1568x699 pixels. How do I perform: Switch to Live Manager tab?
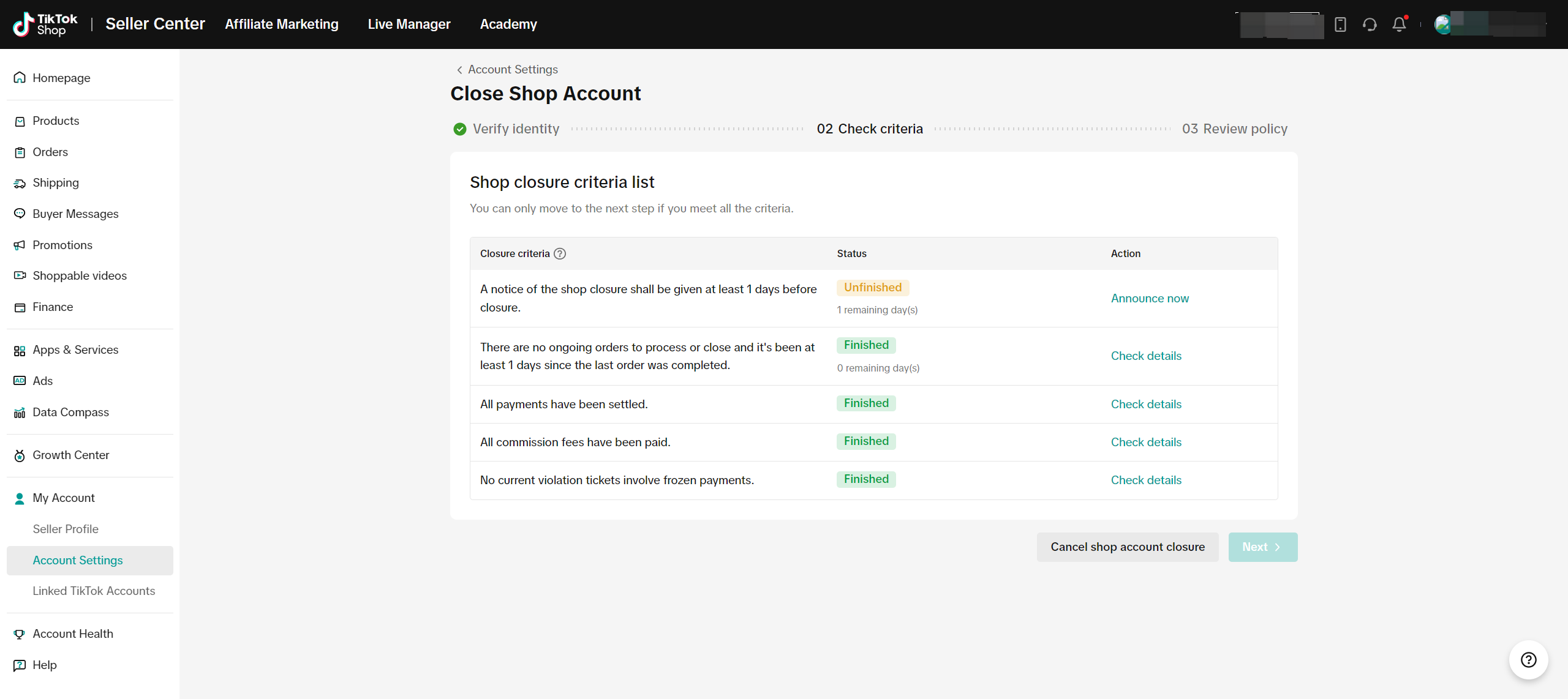pos(409,24)
